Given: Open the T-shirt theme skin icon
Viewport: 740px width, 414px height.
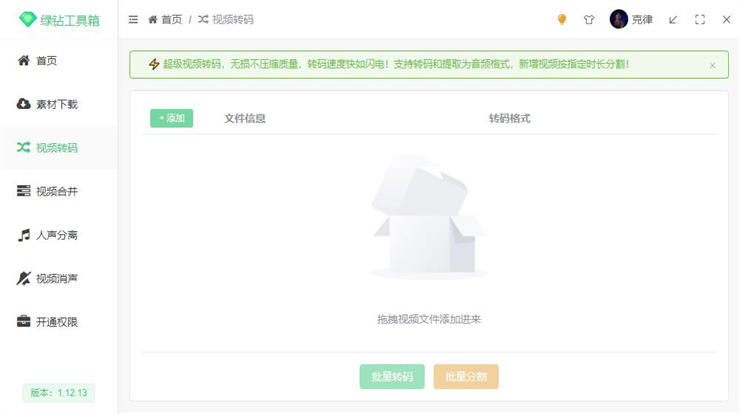Looking at the screenshot, I should coord(589,19).
